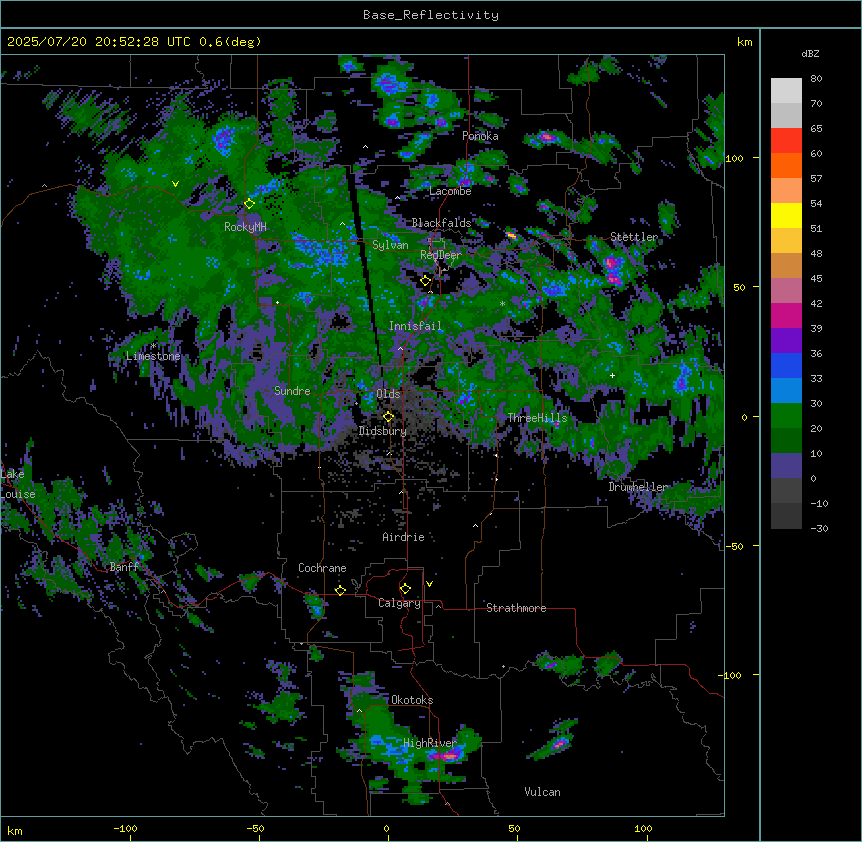Click the Base_Reflectivity title text
This screenshot has height=842, width=862.
tap(431, 15)
